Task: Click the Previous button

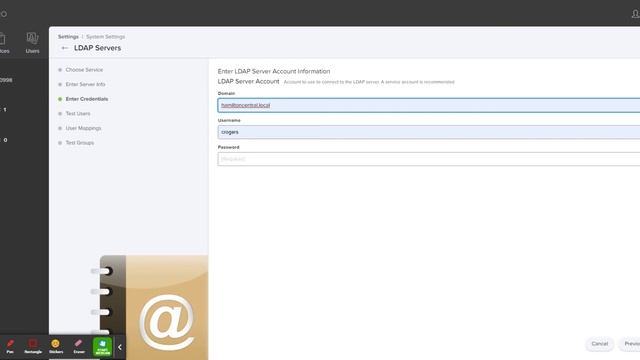Action: click(x=630, y=344)
